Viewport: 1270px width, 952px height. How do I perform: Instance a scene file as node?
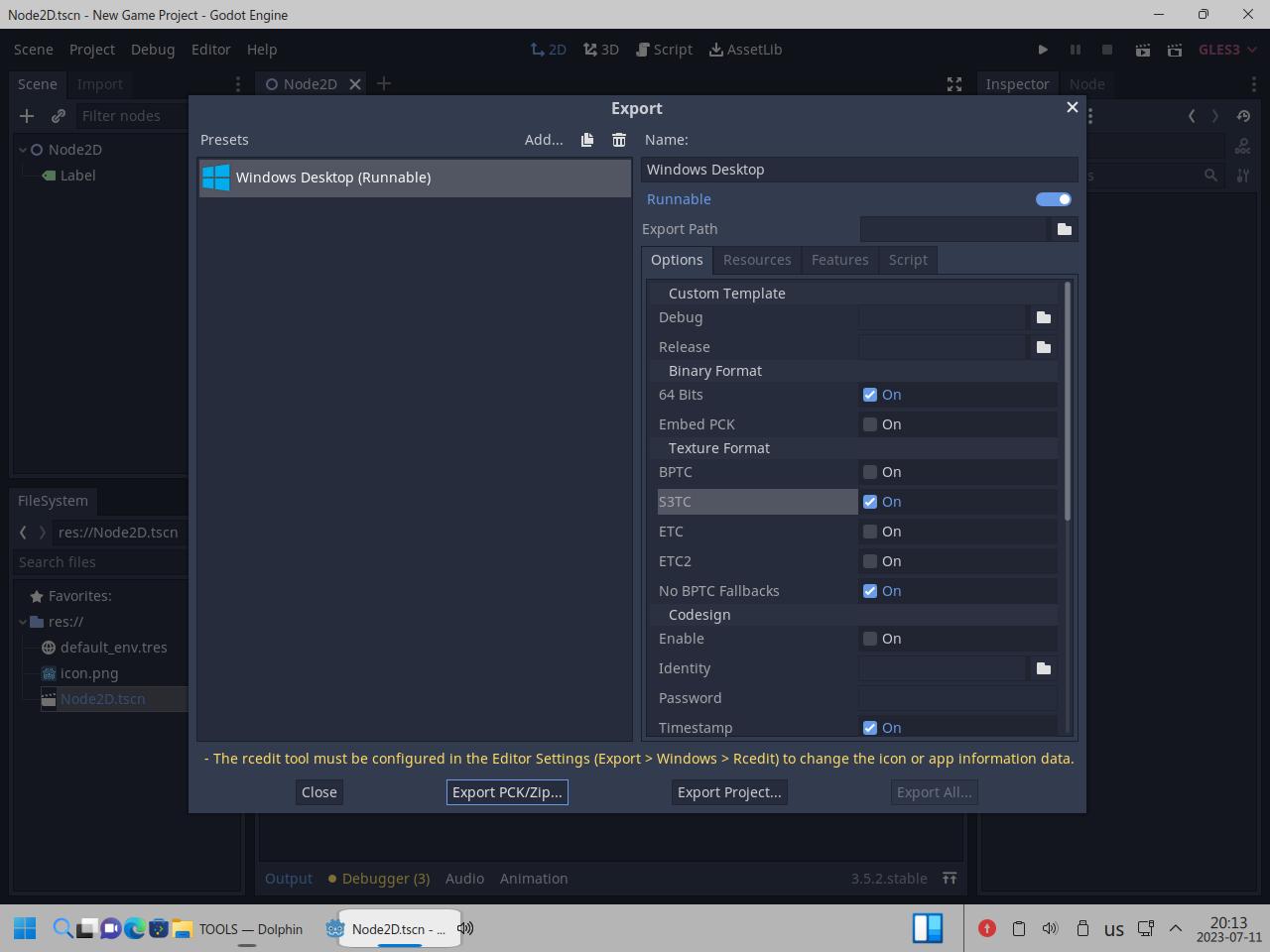click(x=59, y=116)
